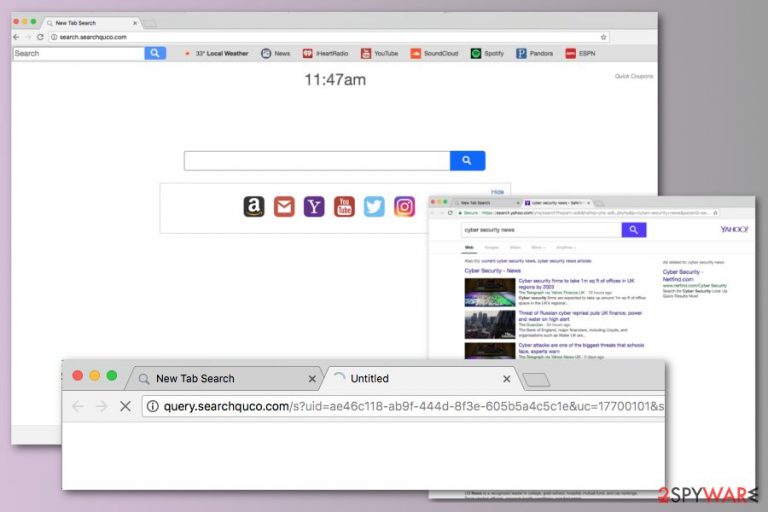
Task: Open the Yahoo shortcut icon
Action: coord(314,207)
